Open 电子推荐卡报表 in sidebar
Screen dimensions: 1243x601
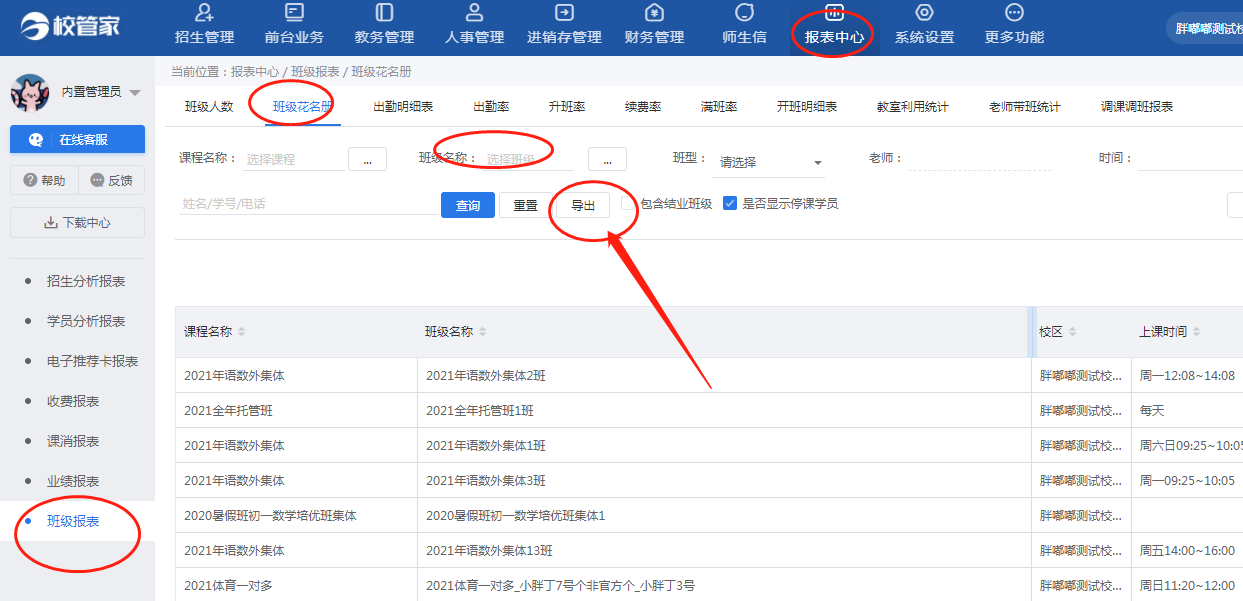pos(92,361)
